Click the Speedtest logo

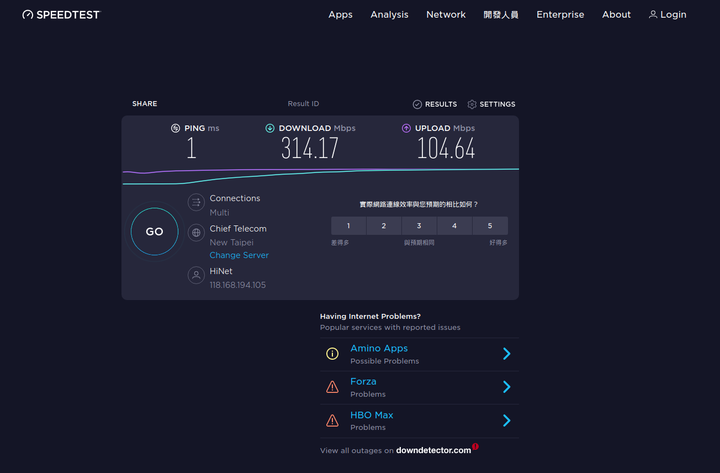click(x=61, y=15)
